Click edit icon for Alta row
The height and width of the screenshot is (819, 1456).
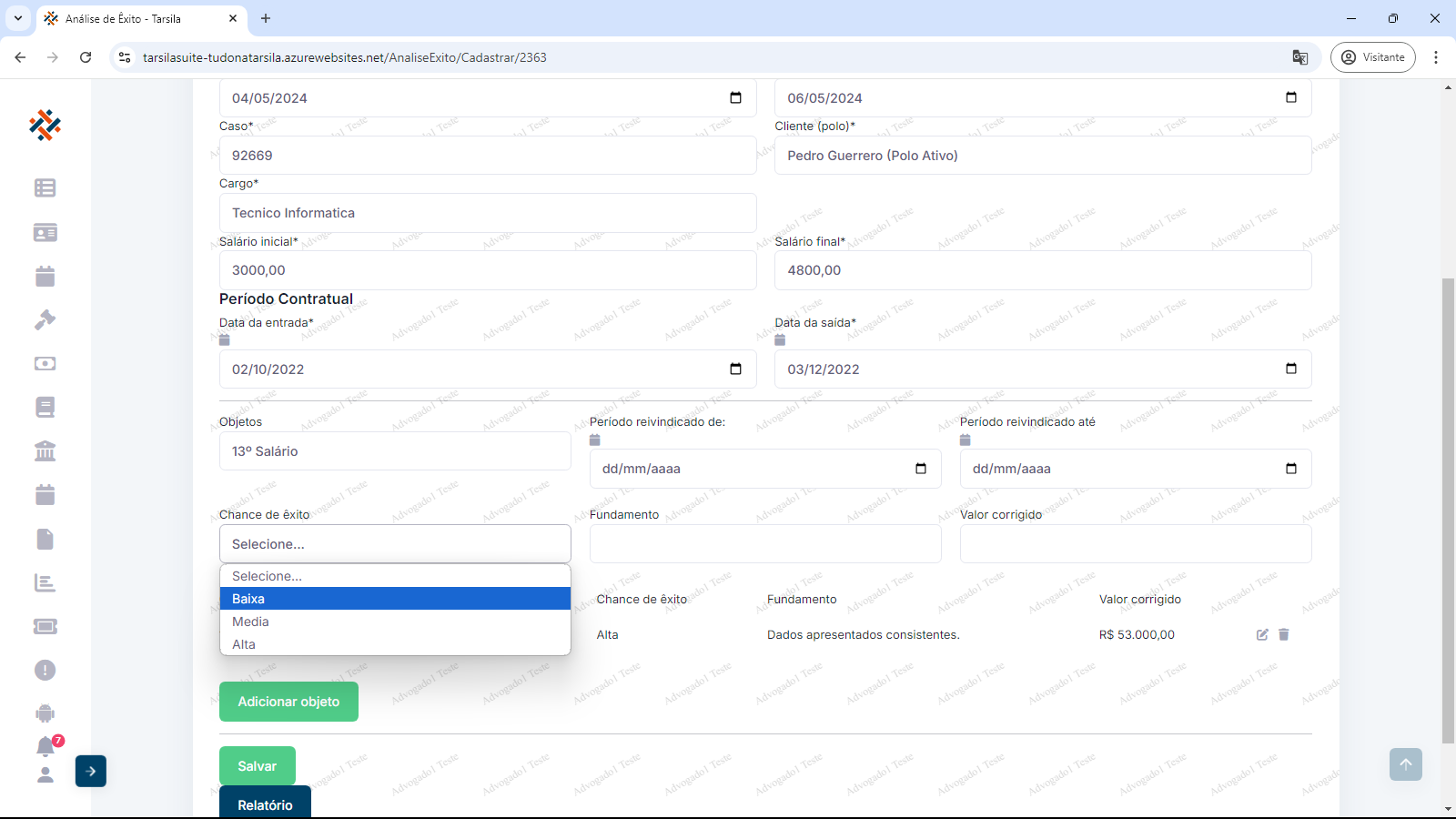1262,634
